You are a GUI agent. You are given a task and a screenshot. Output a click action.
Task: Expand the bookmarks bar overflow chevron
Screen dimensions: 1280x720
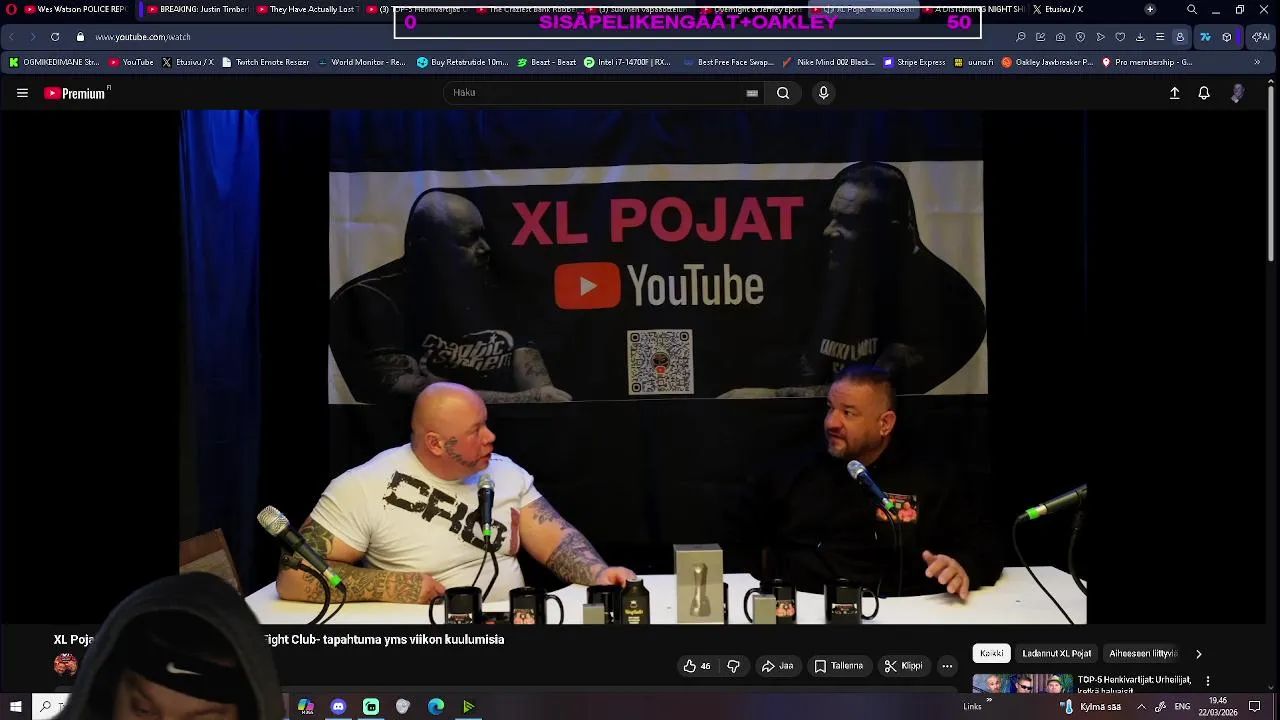(1257, 62)
